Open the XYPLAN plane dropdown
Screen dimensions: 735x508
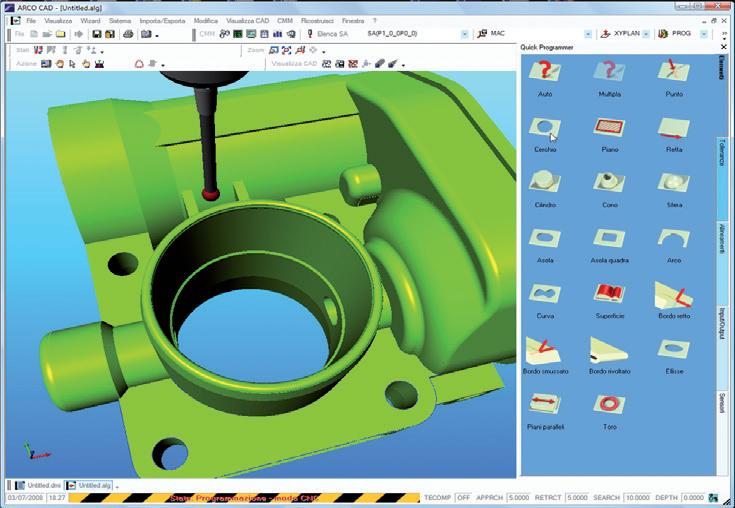click(646, 34)
